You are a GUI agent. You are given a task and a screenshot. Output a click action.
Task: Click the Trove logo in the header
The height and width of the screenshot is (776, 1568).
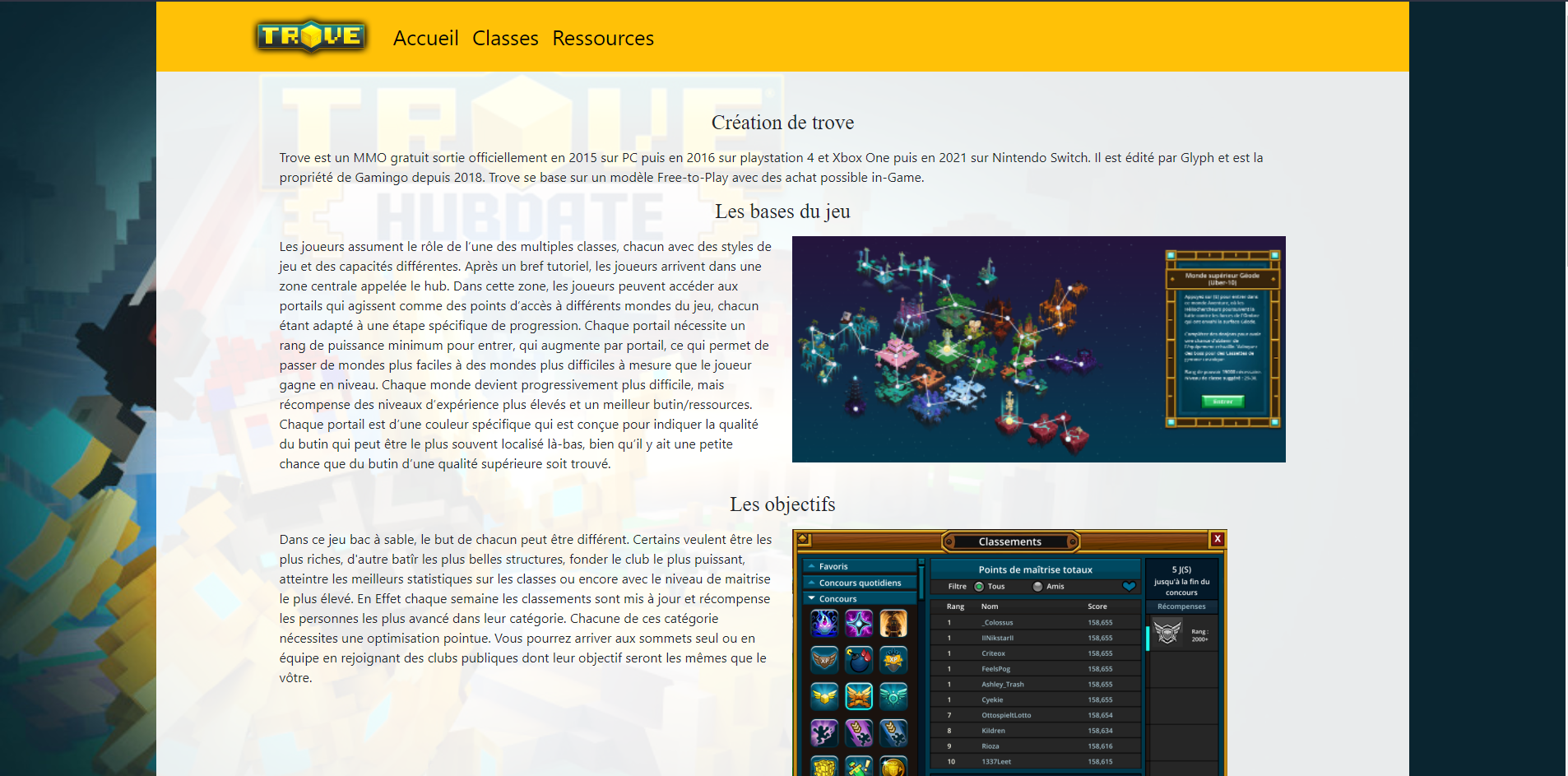pos(311,37)
